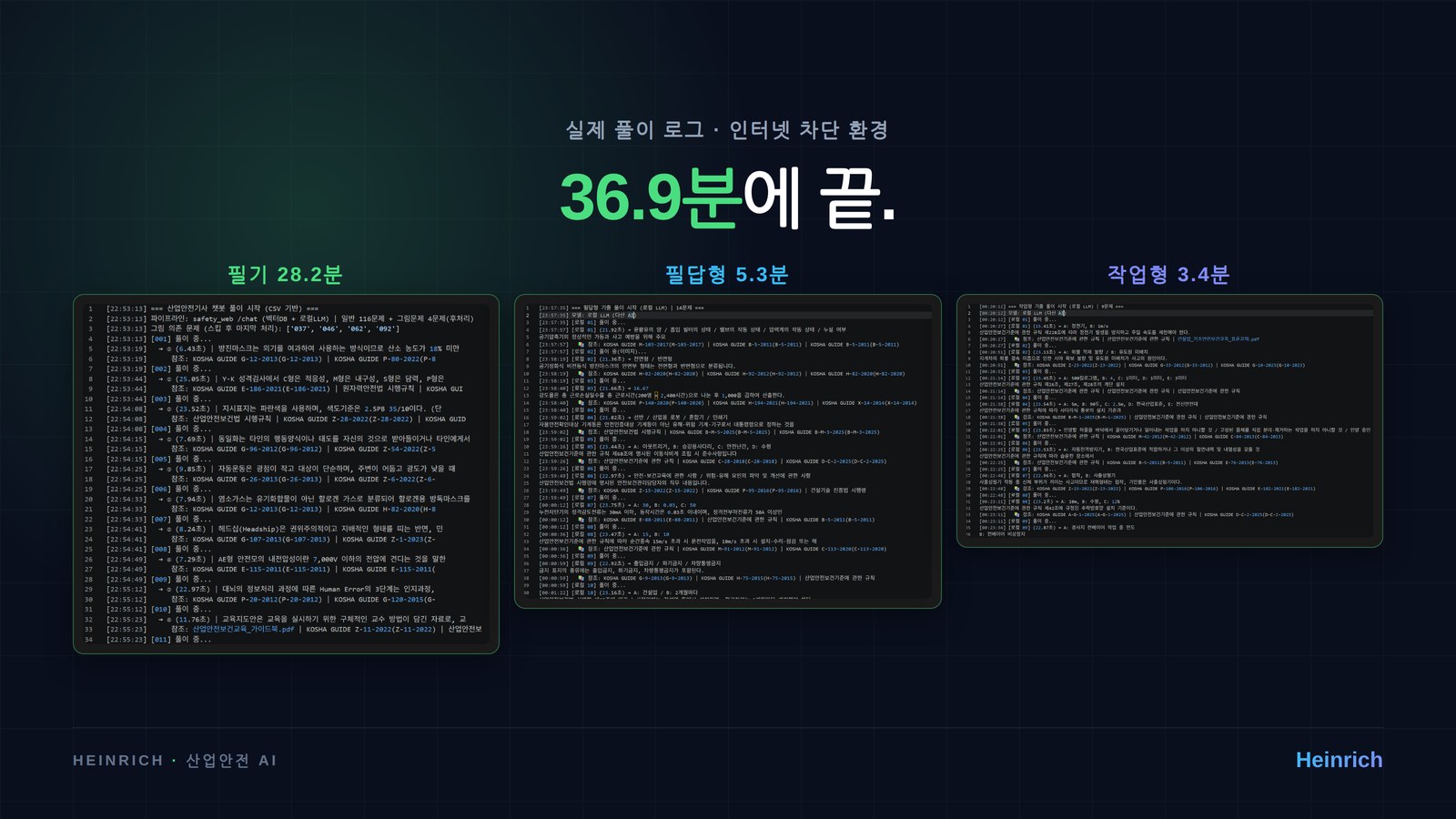Click the '필기 28.2분' heading
This screenshot has height=819, width=1456.
(285, 274)
